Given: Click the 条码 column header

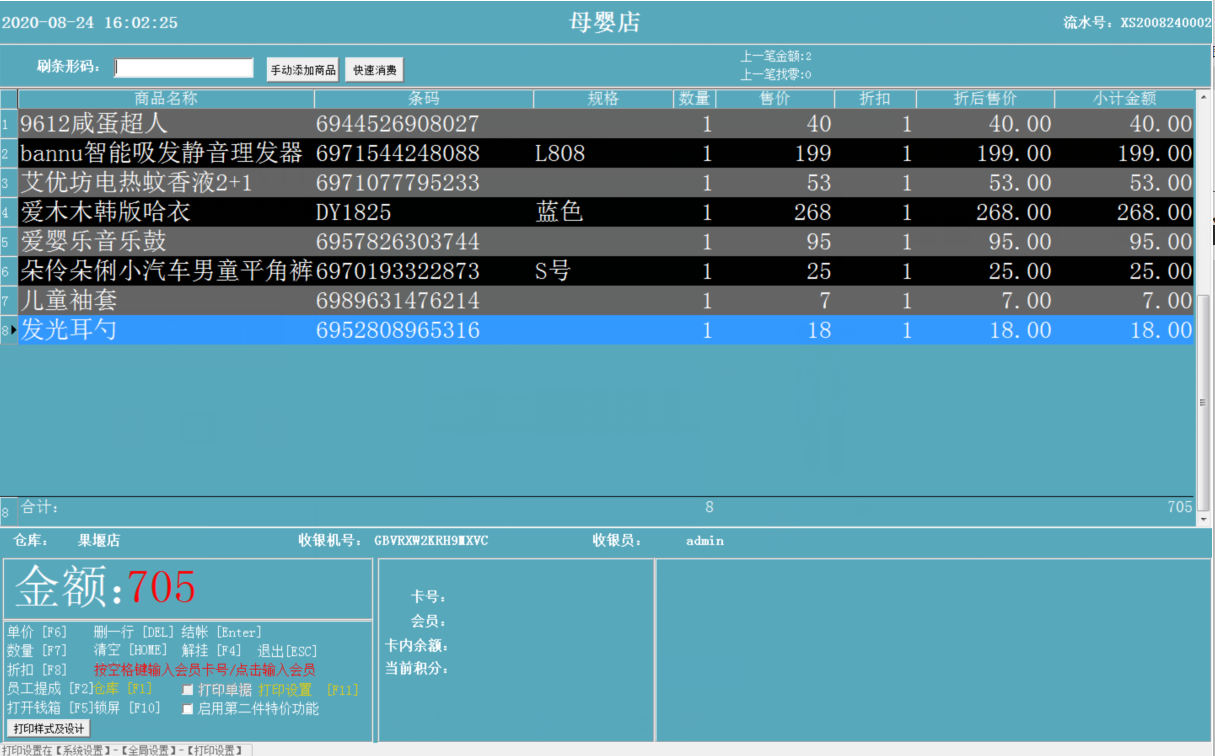Looking at the screenshot, I should [424, 98].
